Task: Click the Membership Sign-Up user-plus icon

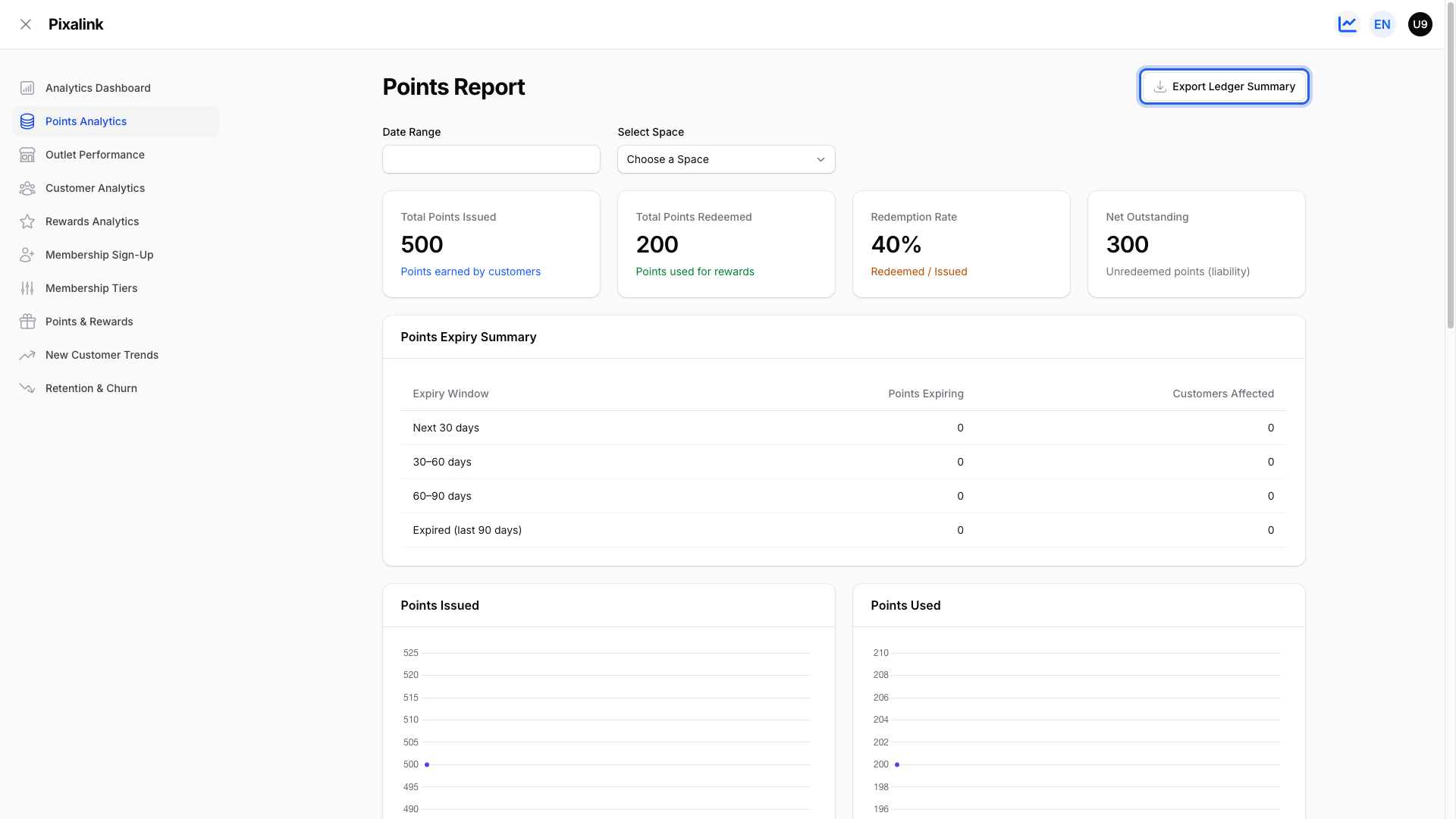Action: coord(27,255)
